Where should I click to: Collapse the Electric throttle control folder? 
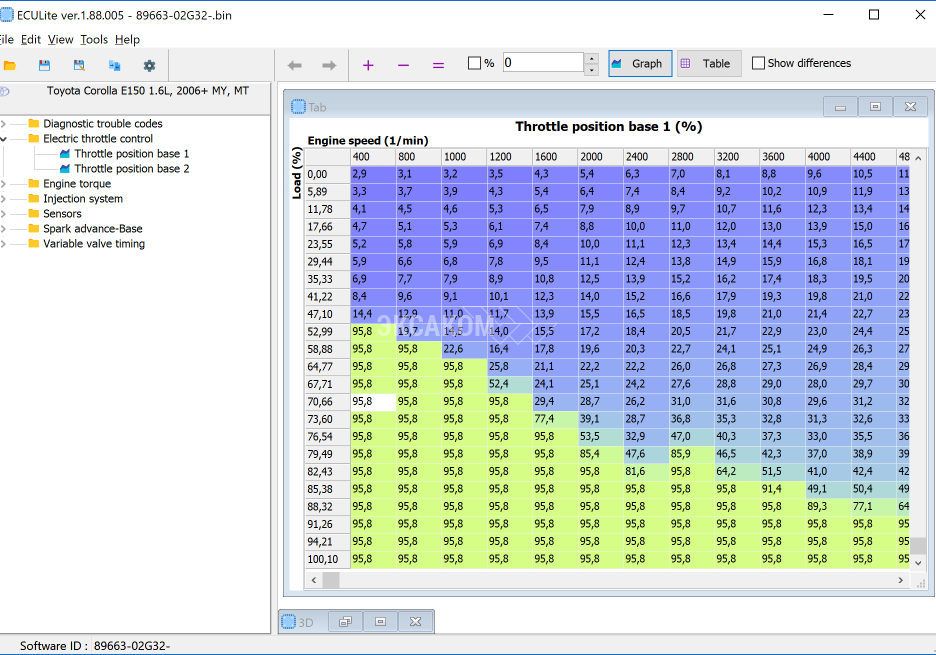pos(4,139)
